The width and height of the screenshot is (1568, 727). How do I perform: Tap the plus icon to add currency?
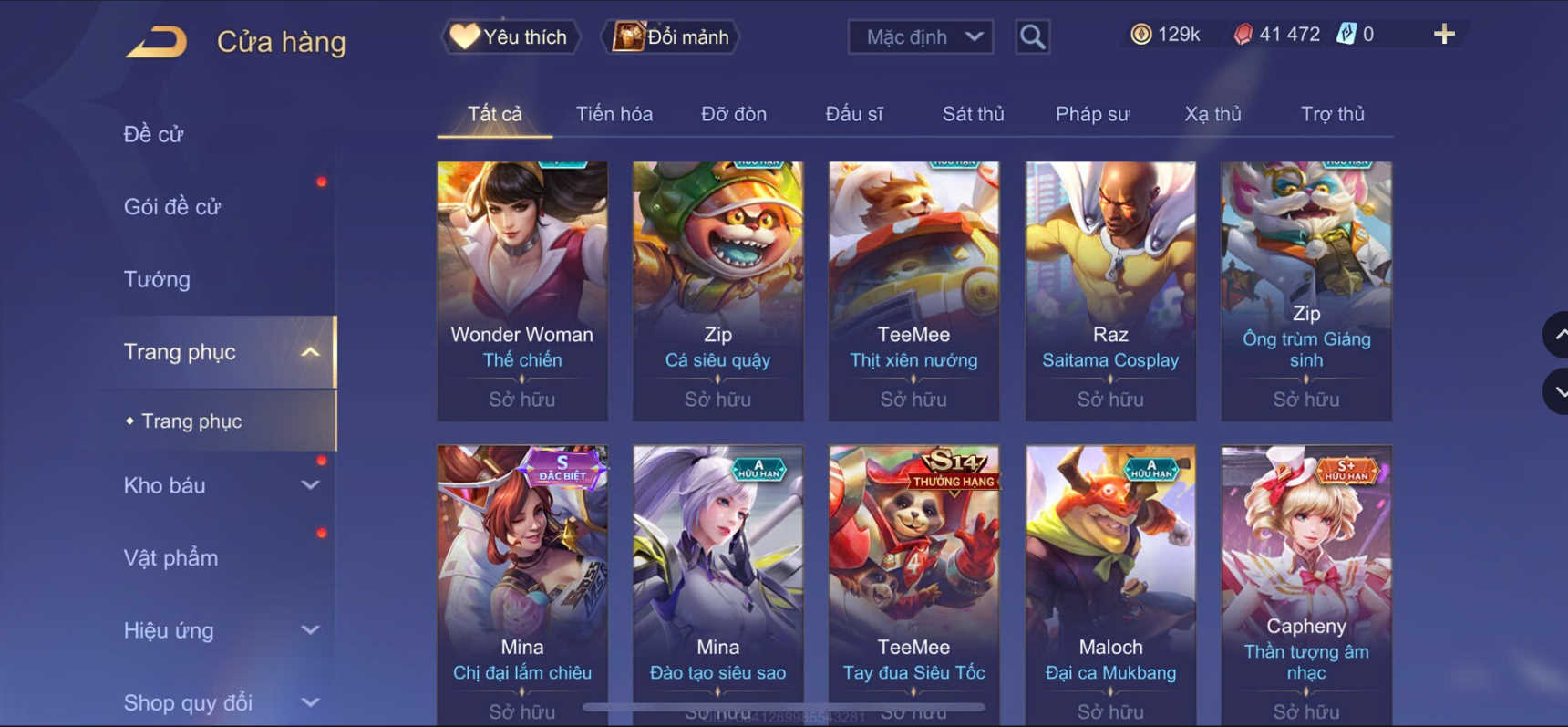pyautogui.click(x=1444, y=35)
